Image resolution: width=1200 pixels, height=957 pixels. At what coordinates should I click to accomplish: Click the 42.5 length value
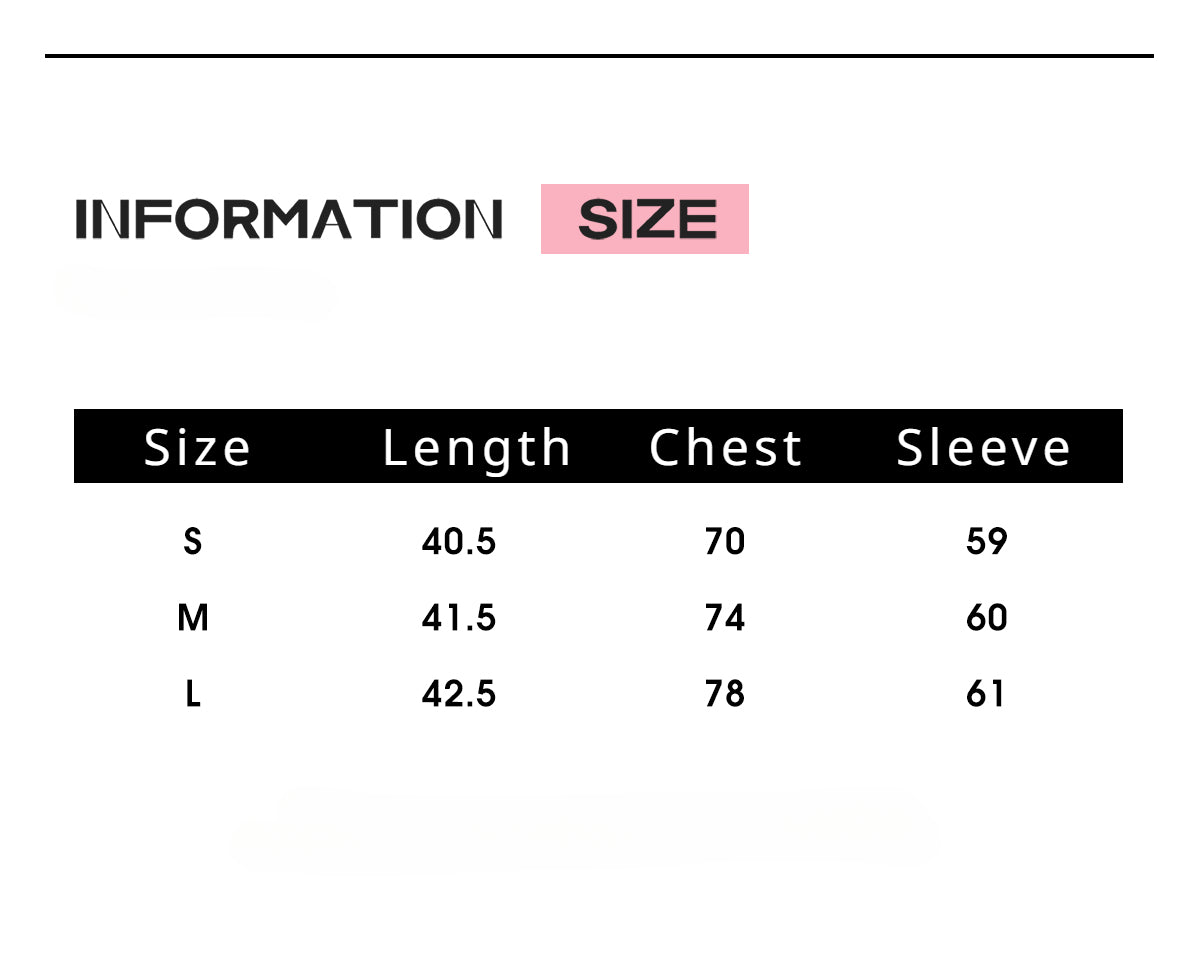click(459, 694)
